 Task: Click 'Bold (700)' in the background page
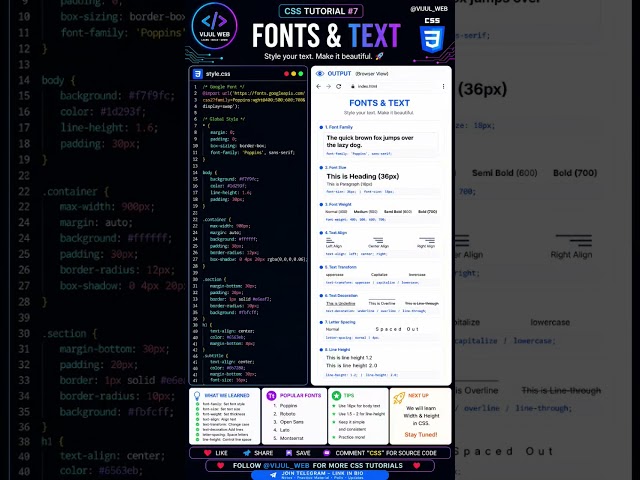[x=575, y=173]
